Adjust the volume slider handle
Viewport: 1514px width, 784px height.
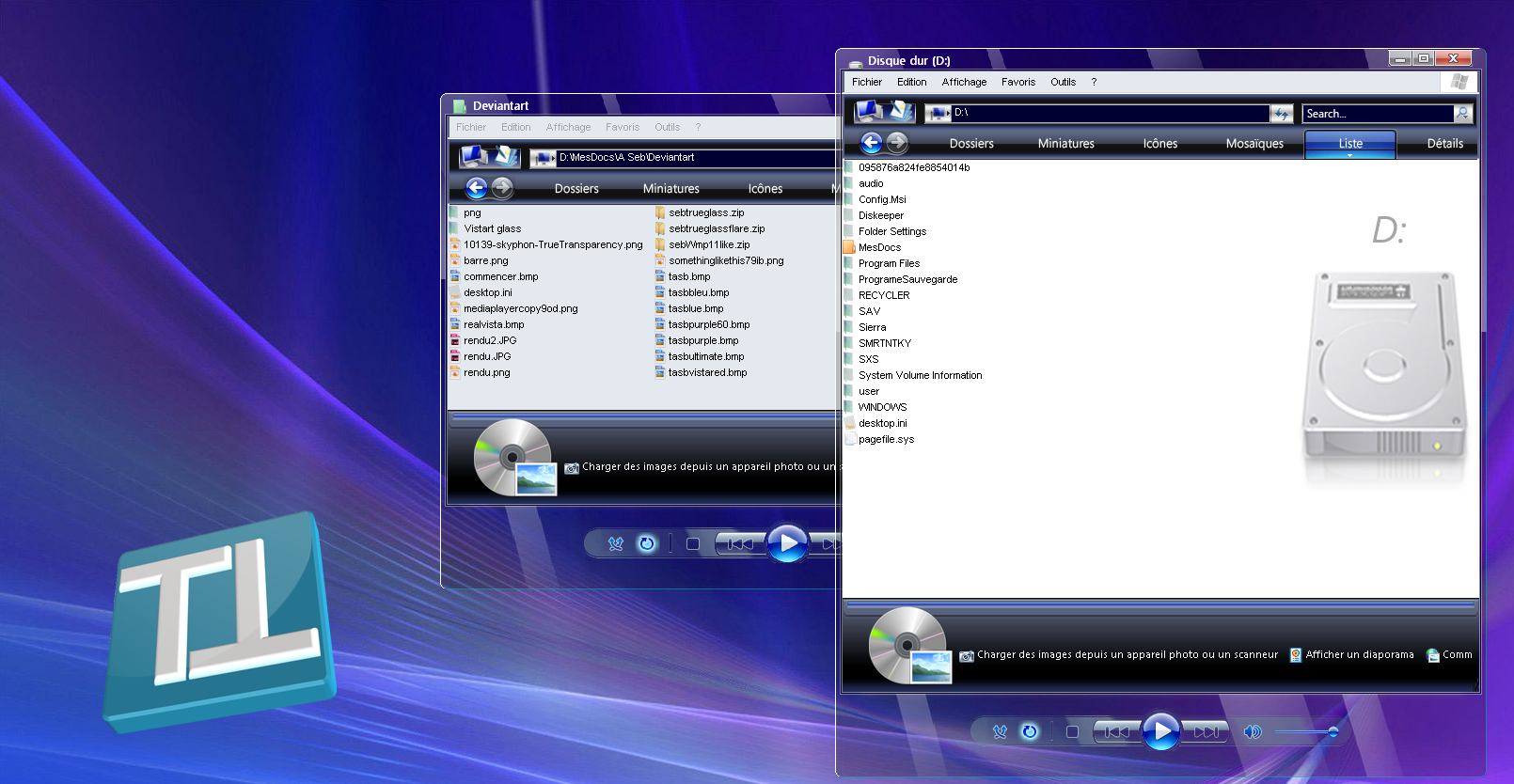tap(1333, 731)
